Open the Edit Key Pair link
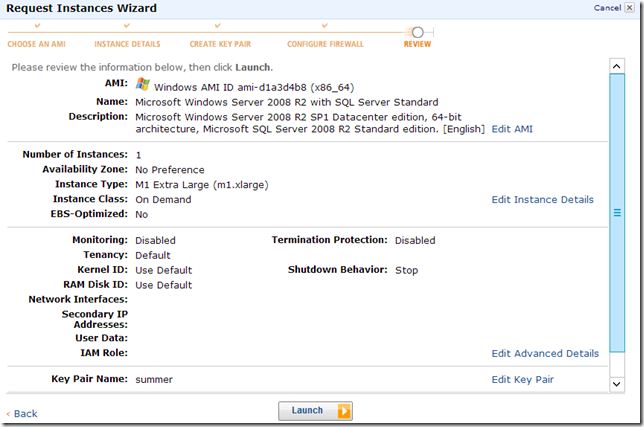This screenshot has width=644, height=427. [522, 379]
